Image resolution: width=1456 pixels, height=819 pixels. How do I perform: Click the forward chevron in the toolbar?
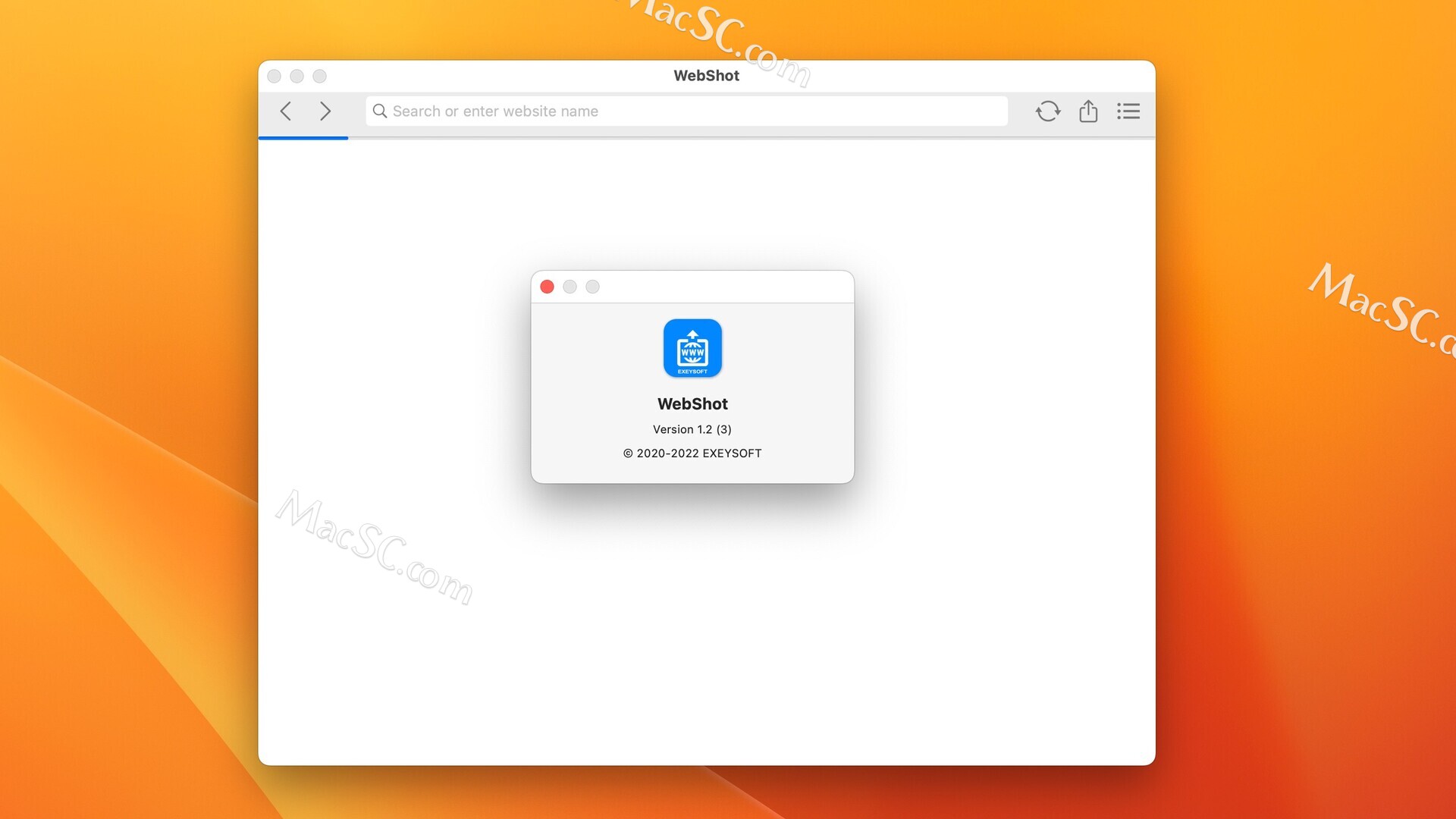click(325, 111)
